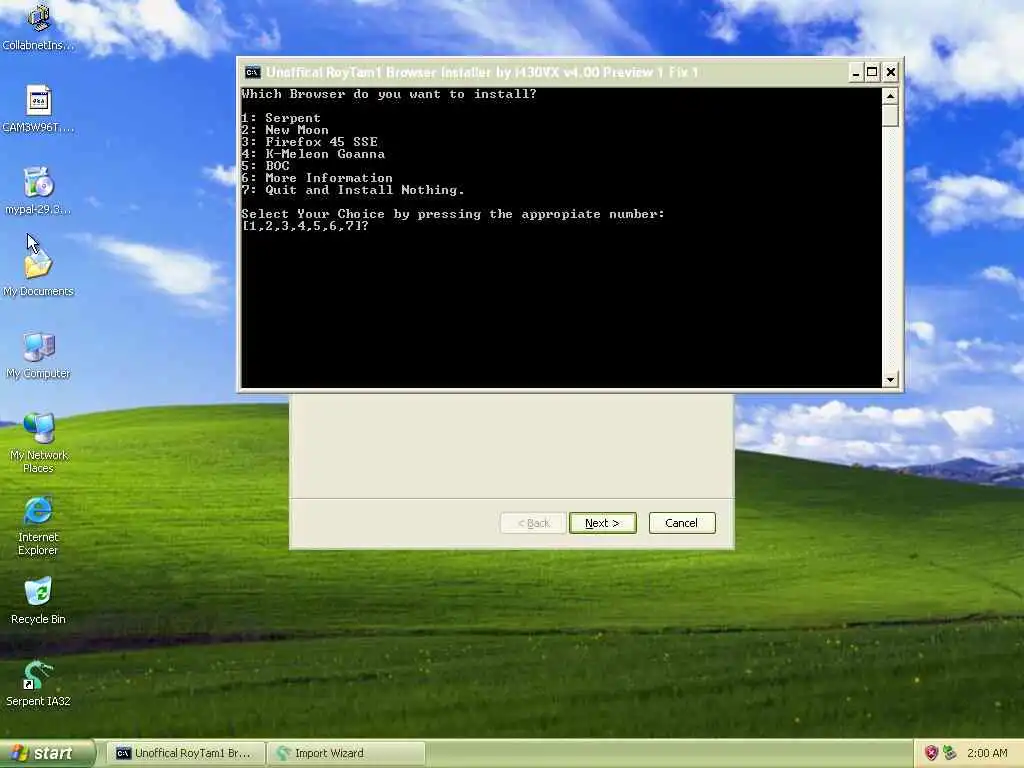The image size is (1024, 768).
Task: Click the console scrollbar down arrow
Action: (889, 379)
